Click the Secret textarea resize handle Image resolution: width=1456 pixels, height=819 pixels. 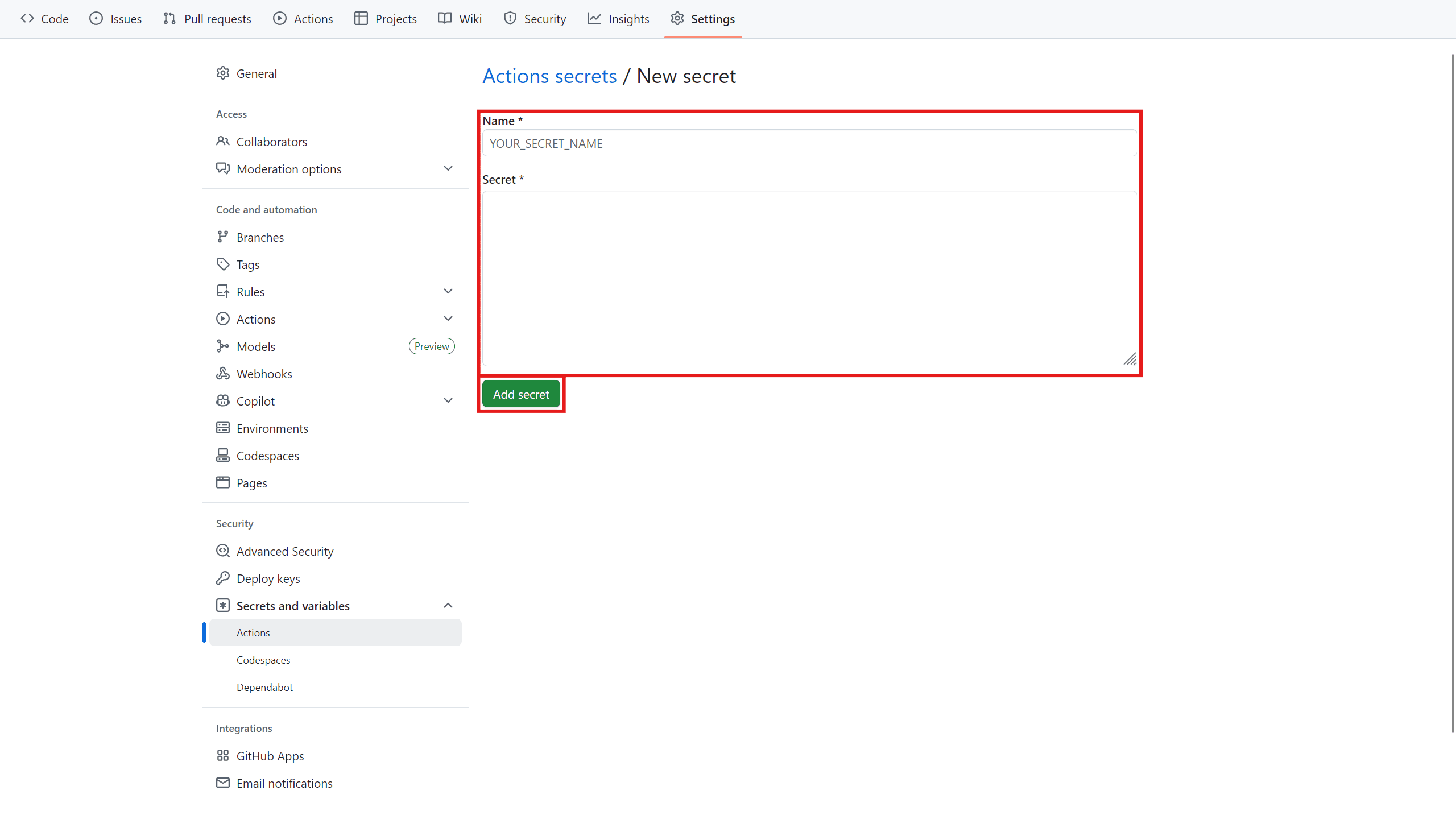tap(1130, 359)
